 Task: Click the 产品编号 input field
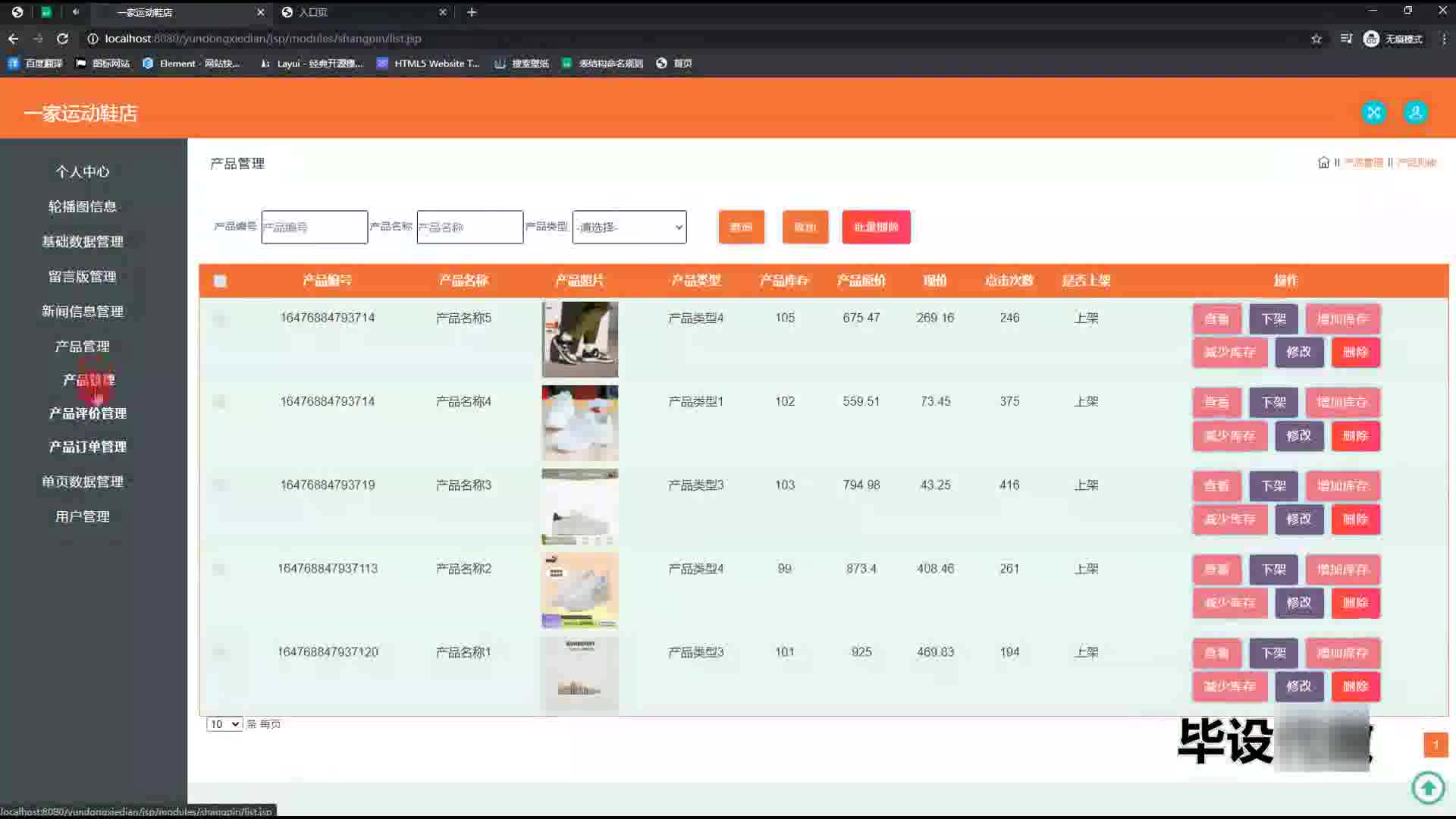[314, 227]
